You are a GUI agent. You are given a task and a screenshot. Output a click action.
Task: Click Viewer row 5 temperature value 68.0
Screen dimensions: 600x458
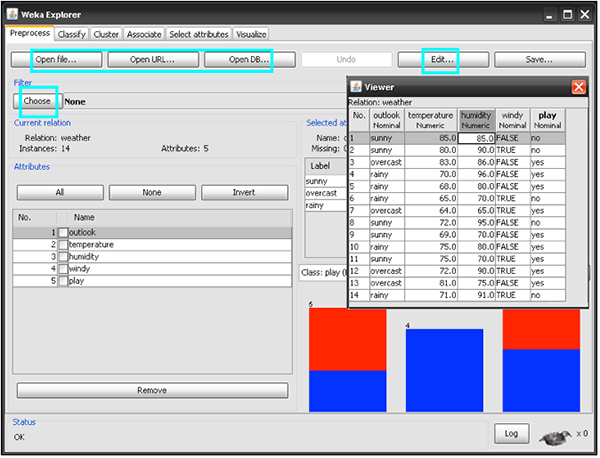click(x=431, y=187)
